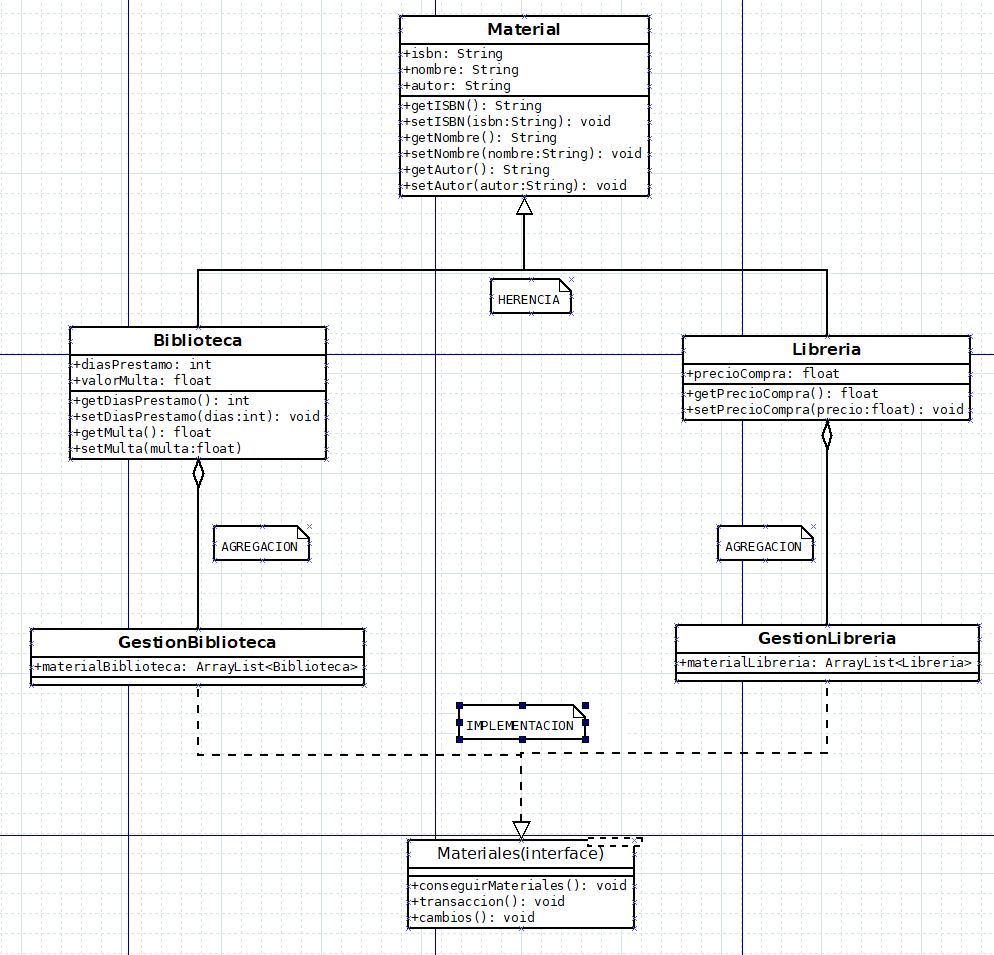Click the aggregation diamond below Libreria
This screenshot has height=955, width=994.
pos(827,435)
